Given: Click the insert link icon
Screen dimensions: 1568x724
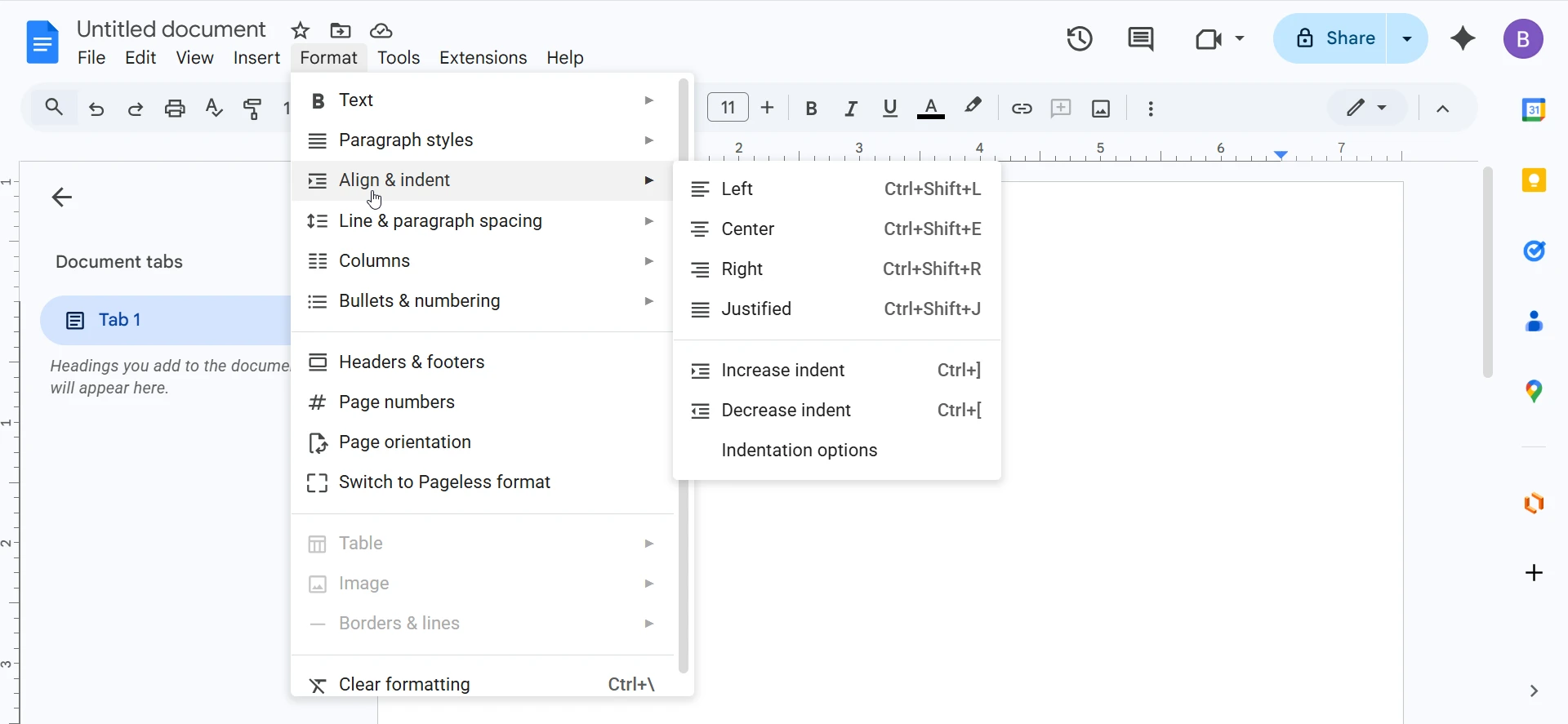Looking at the screenshot, I should pos(1022,109).
